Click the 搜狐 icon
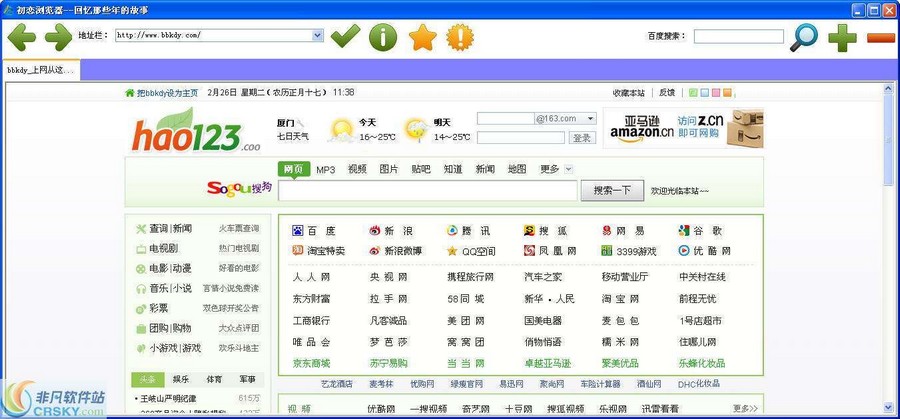900x419 pixels. pos(529,231)
